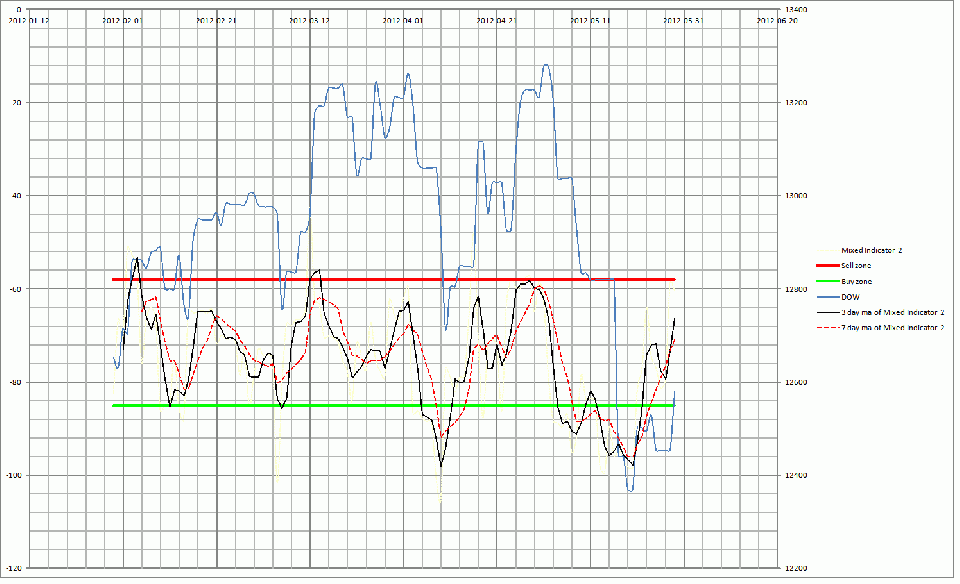960x584 pixels.
Task: Select '3 day ma of Mixed Indicator 2' legend entry
Action: tap(880, 312)
